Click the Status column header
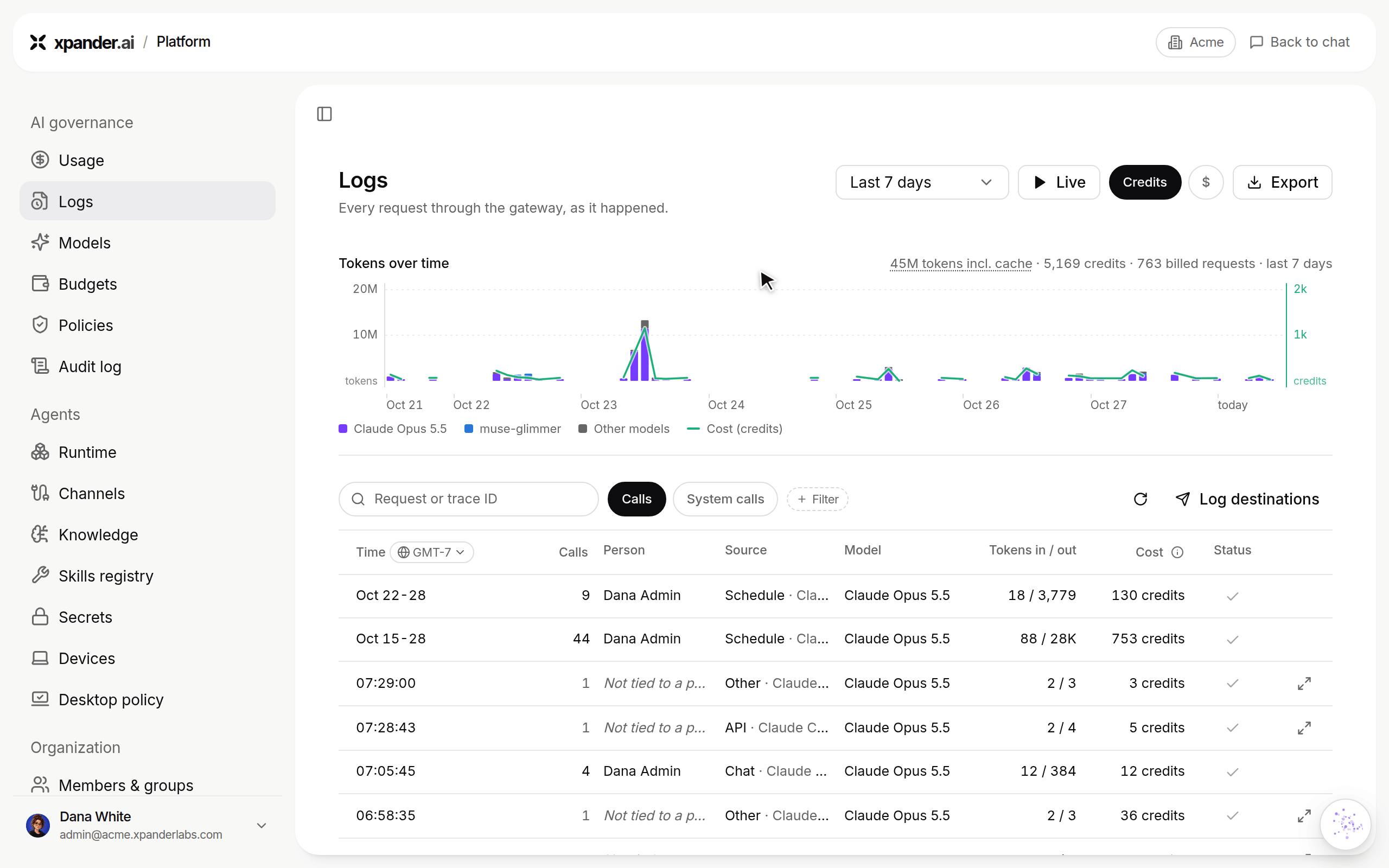 [1232, 550]
